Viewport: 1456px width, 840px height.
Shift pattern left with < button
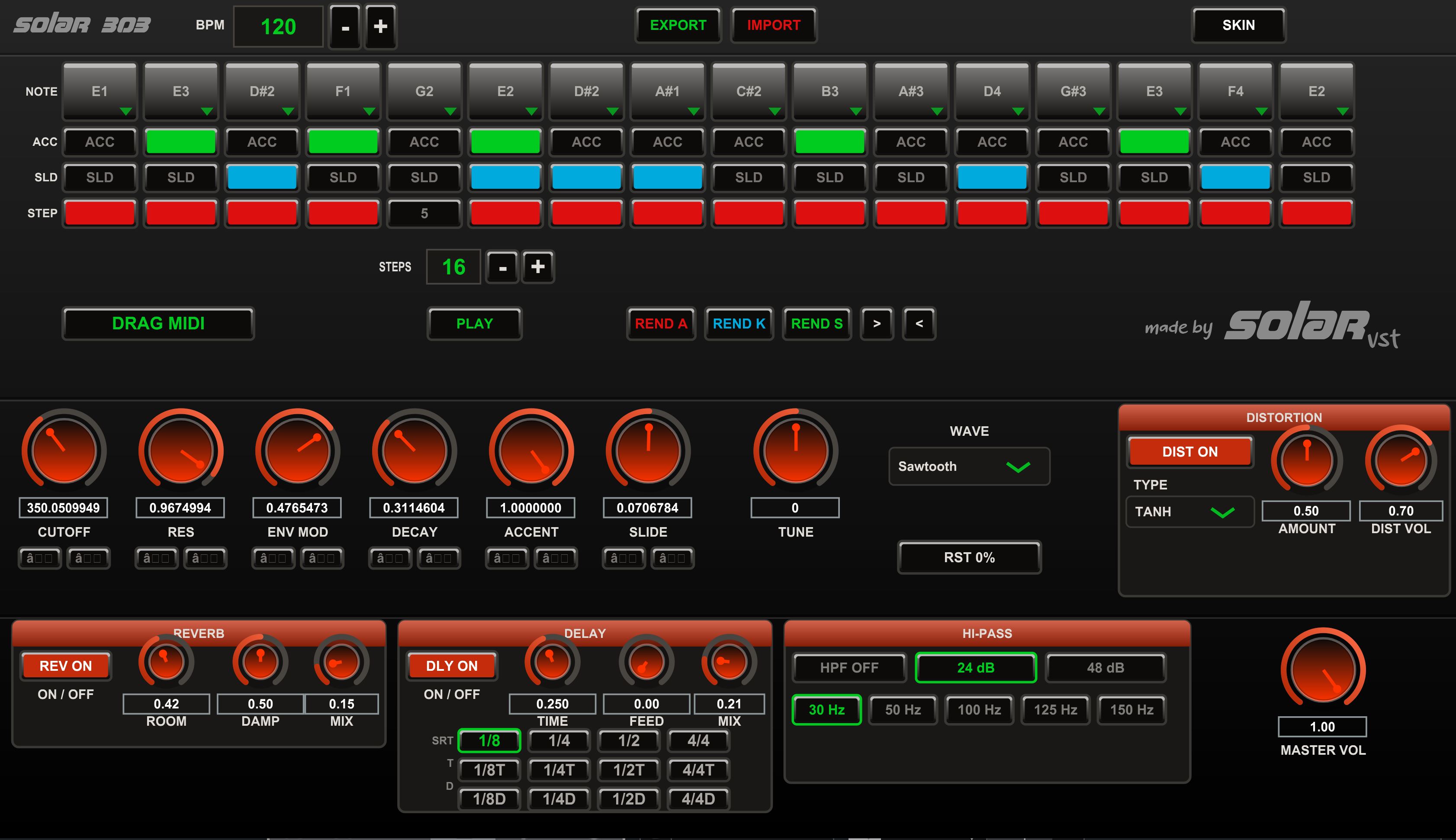pyautogui.click(x=919, y=324)
